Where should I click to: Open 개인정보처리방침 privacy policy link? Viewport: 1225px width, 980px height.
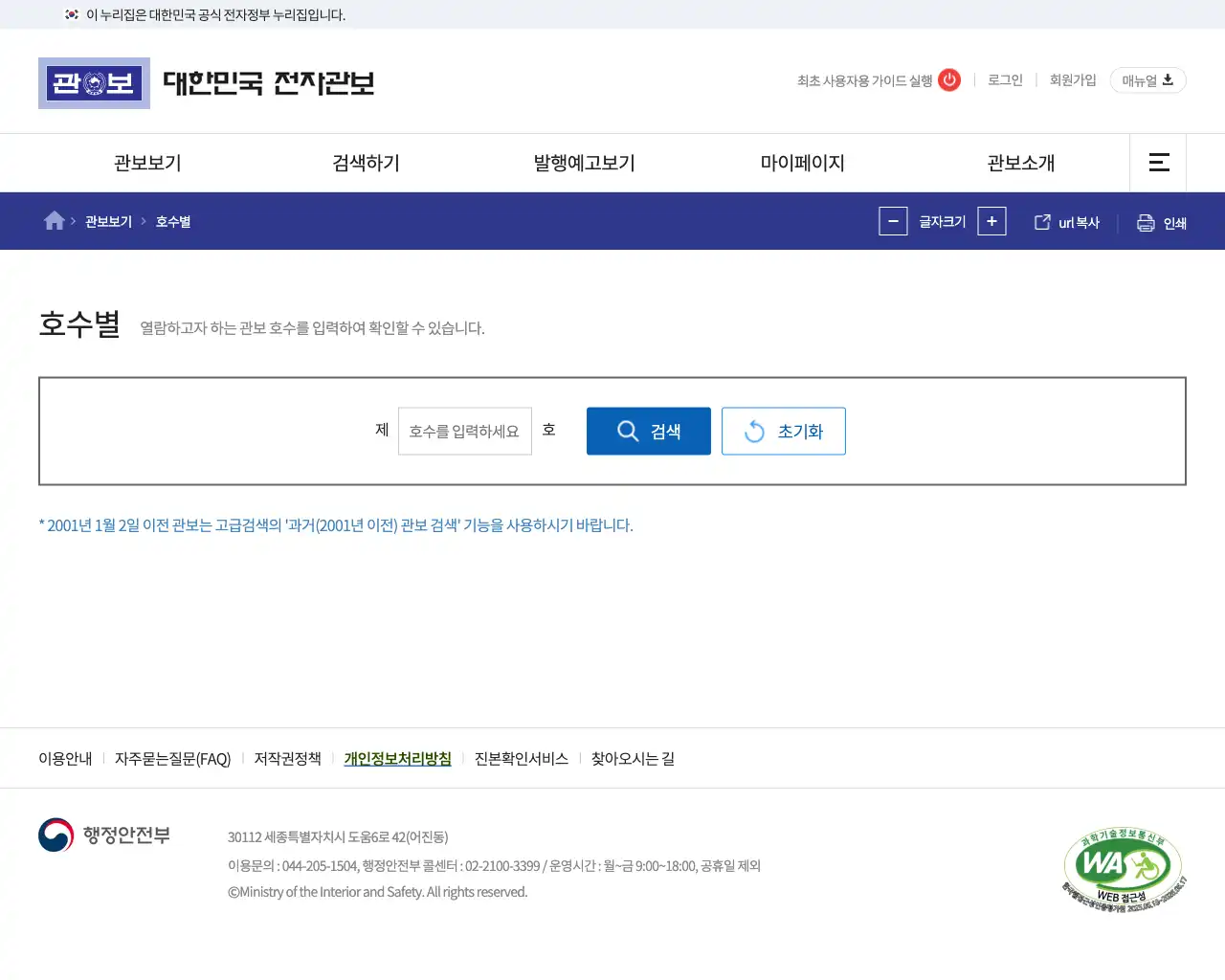click(x=397, y=758)
